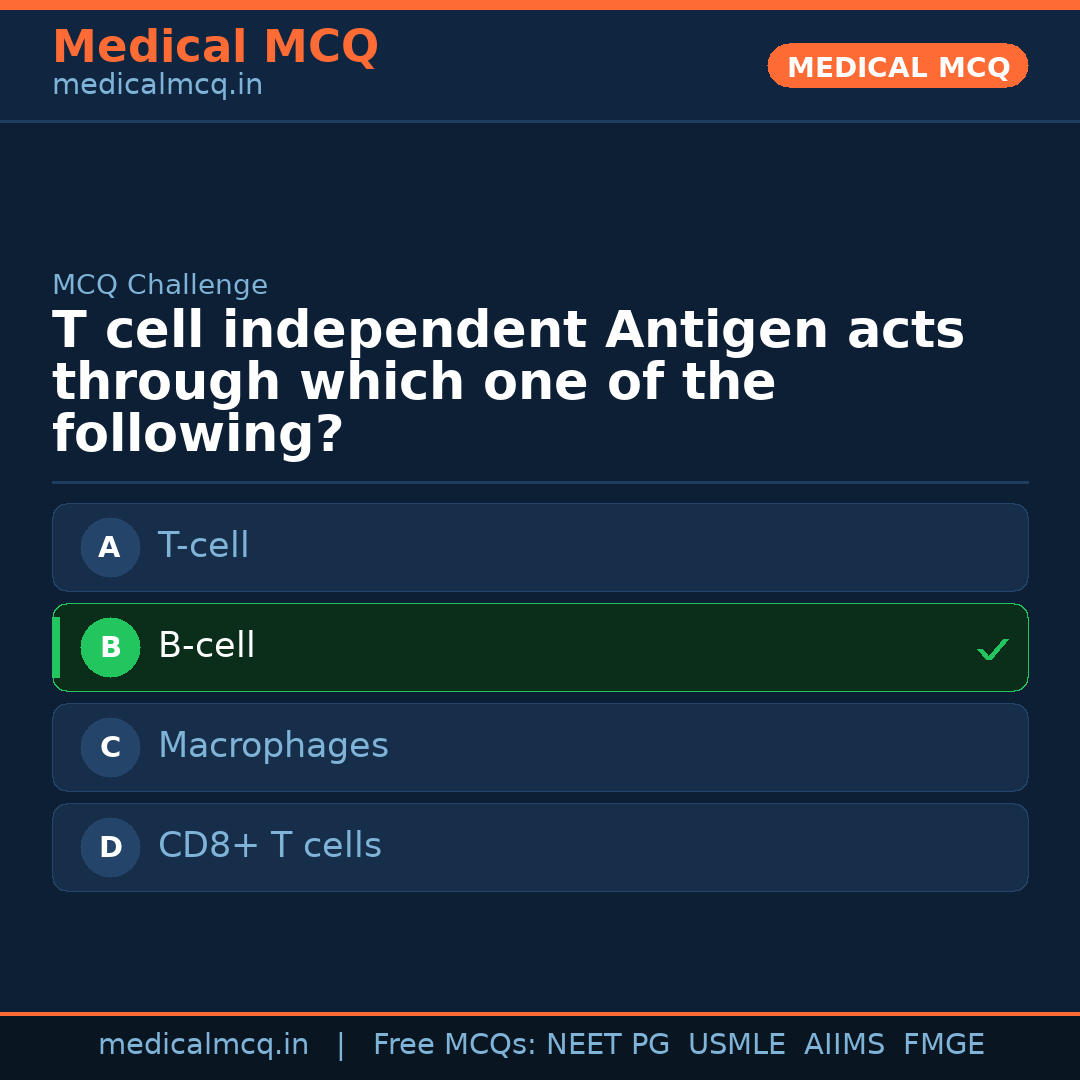1080x1080 pixels.
Task: Click the MCQ Challenge label
Action: tap(160, 285)
